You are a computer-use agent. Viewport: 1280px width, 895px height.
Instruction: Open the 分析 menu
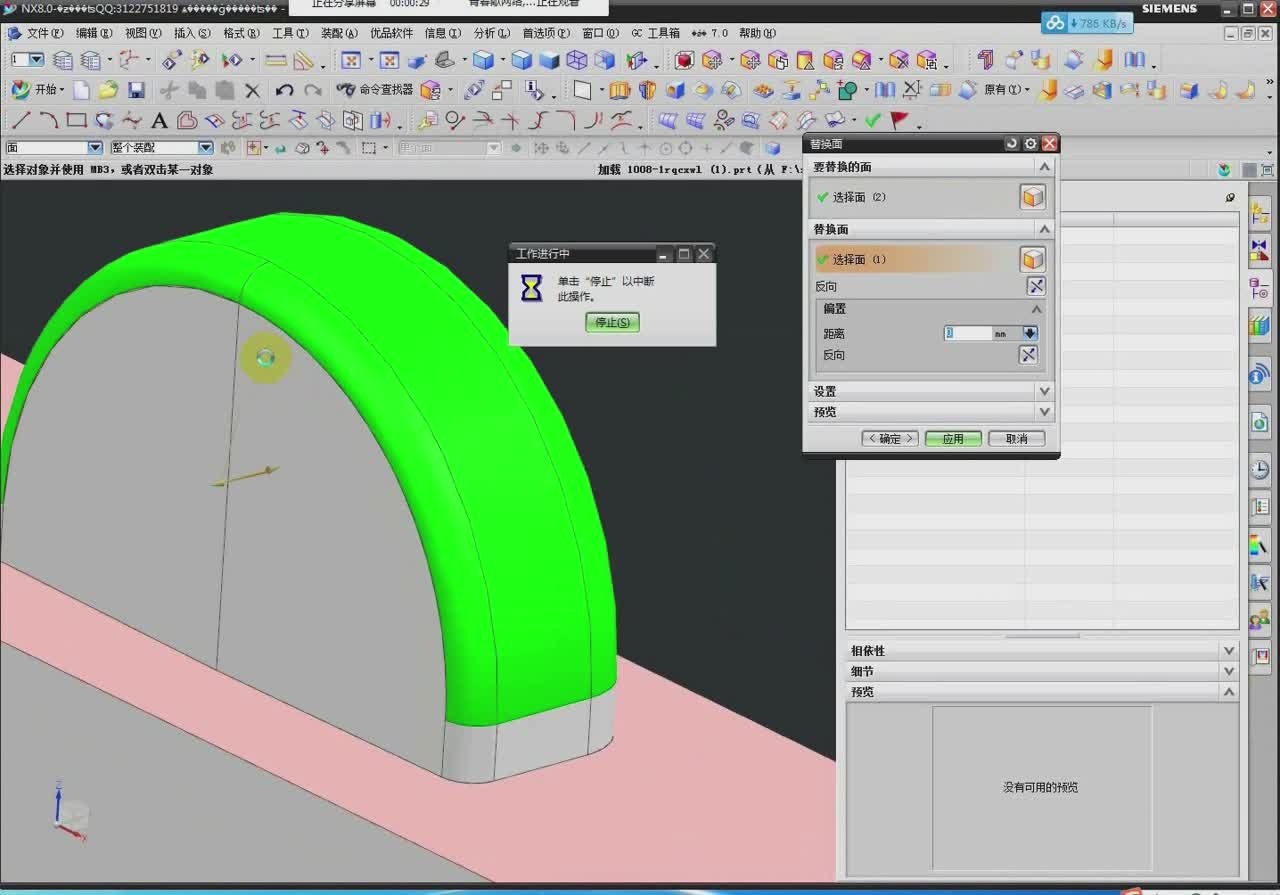(491, 33)
